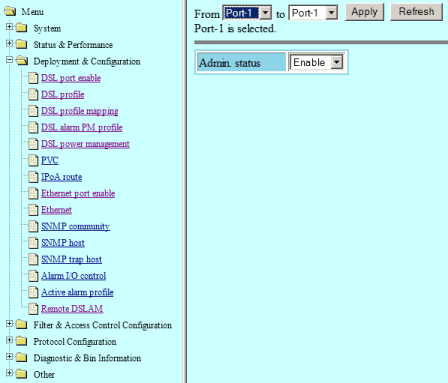Image resolution: width=448 pixels, height=383 pixels.
Task: Open the to port dropdown
Action: (x=313, y=13)
